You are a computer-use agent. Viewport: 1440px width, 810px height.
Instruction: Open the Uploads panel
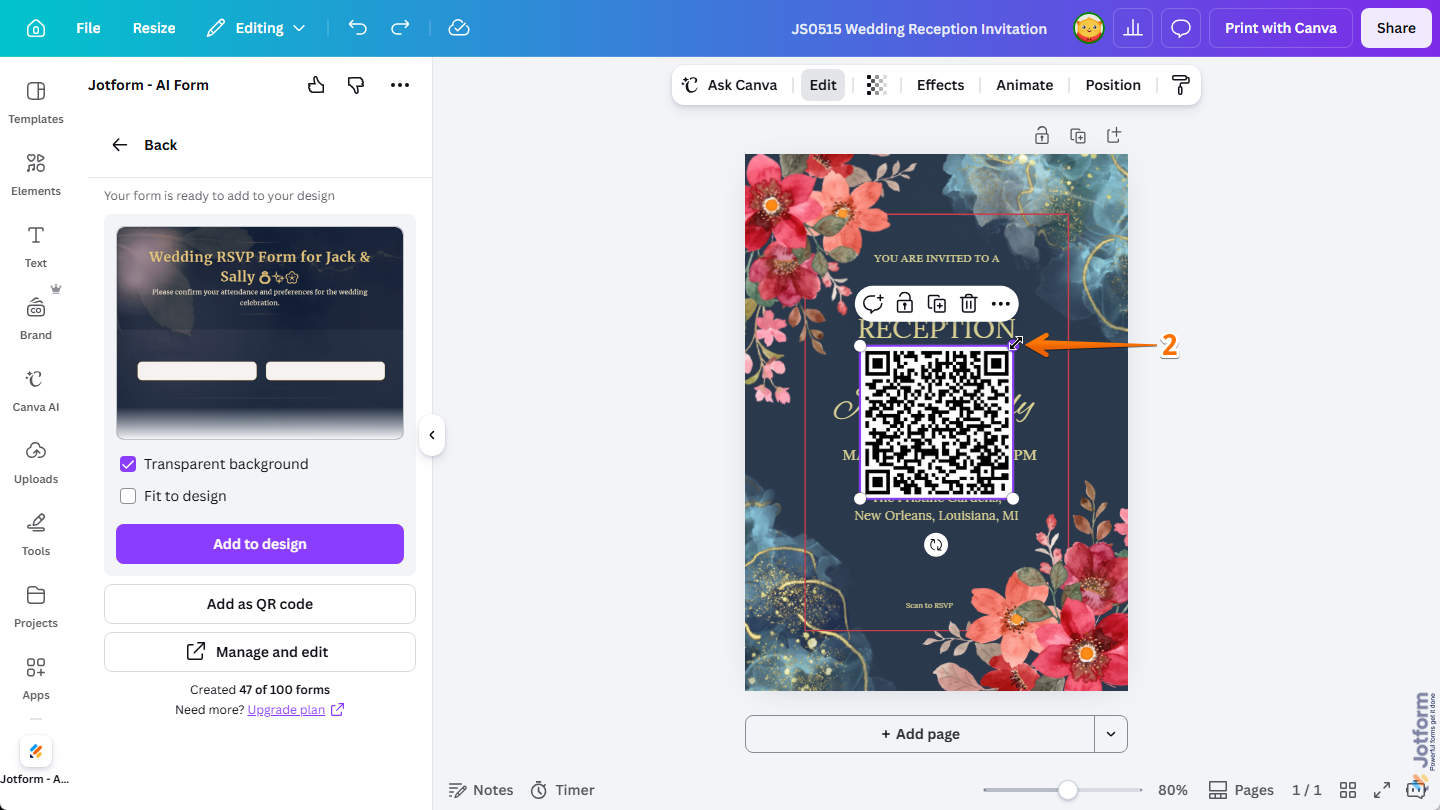[x=36, y=463]
